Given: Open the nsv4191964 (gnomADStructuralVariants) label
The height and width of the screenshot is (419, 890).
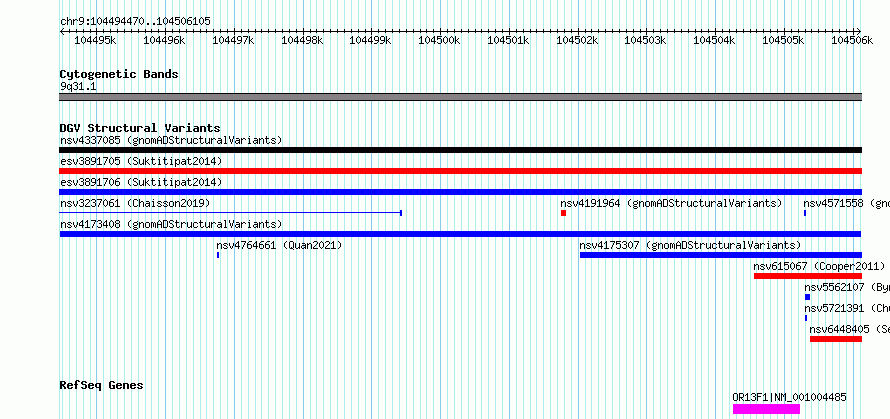Looking at the screenshot, I should point(671,203).
